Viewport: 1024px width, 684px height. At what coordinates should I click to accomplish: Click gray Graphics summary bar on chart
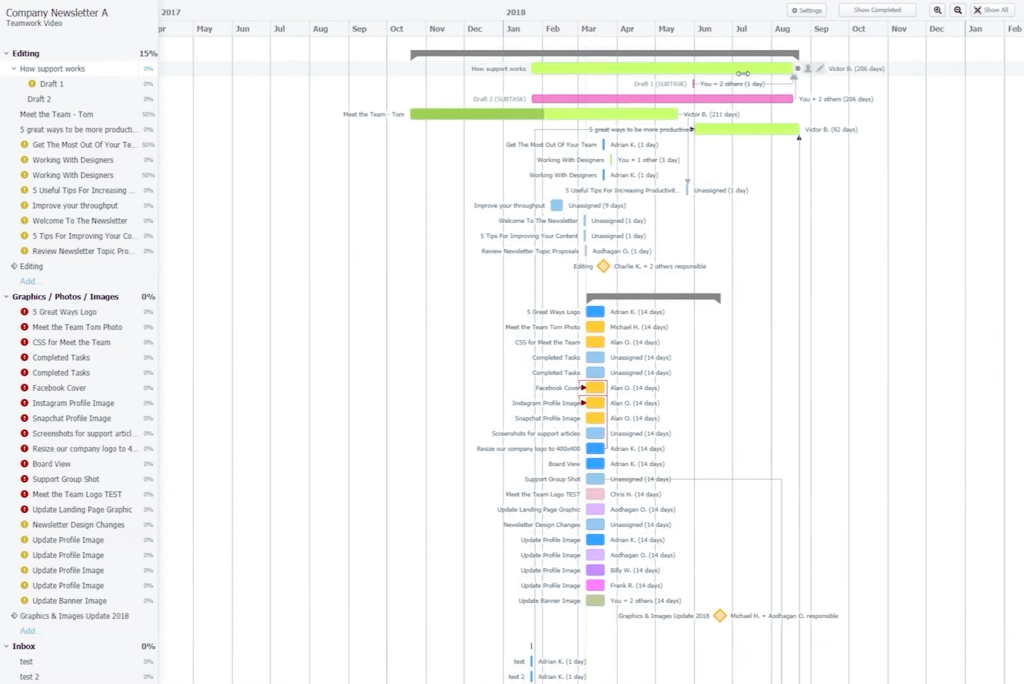click(653, 297)
